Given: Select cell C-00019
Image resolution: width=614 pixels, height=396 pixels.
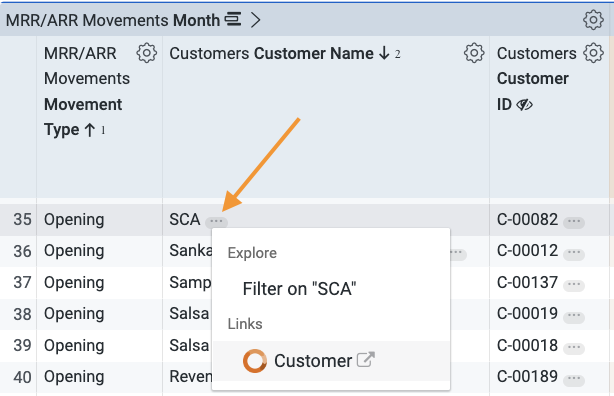Looking at the screenshot, I should (x=527, y=314).
